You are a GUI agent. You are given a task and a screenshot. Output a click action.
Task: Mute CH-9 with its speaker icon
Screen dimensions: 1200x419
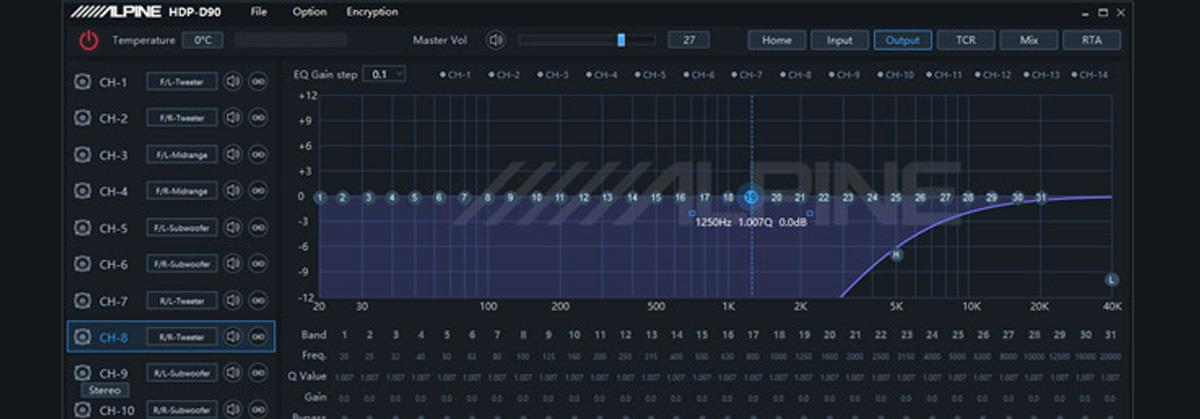(x=233, y=373)
